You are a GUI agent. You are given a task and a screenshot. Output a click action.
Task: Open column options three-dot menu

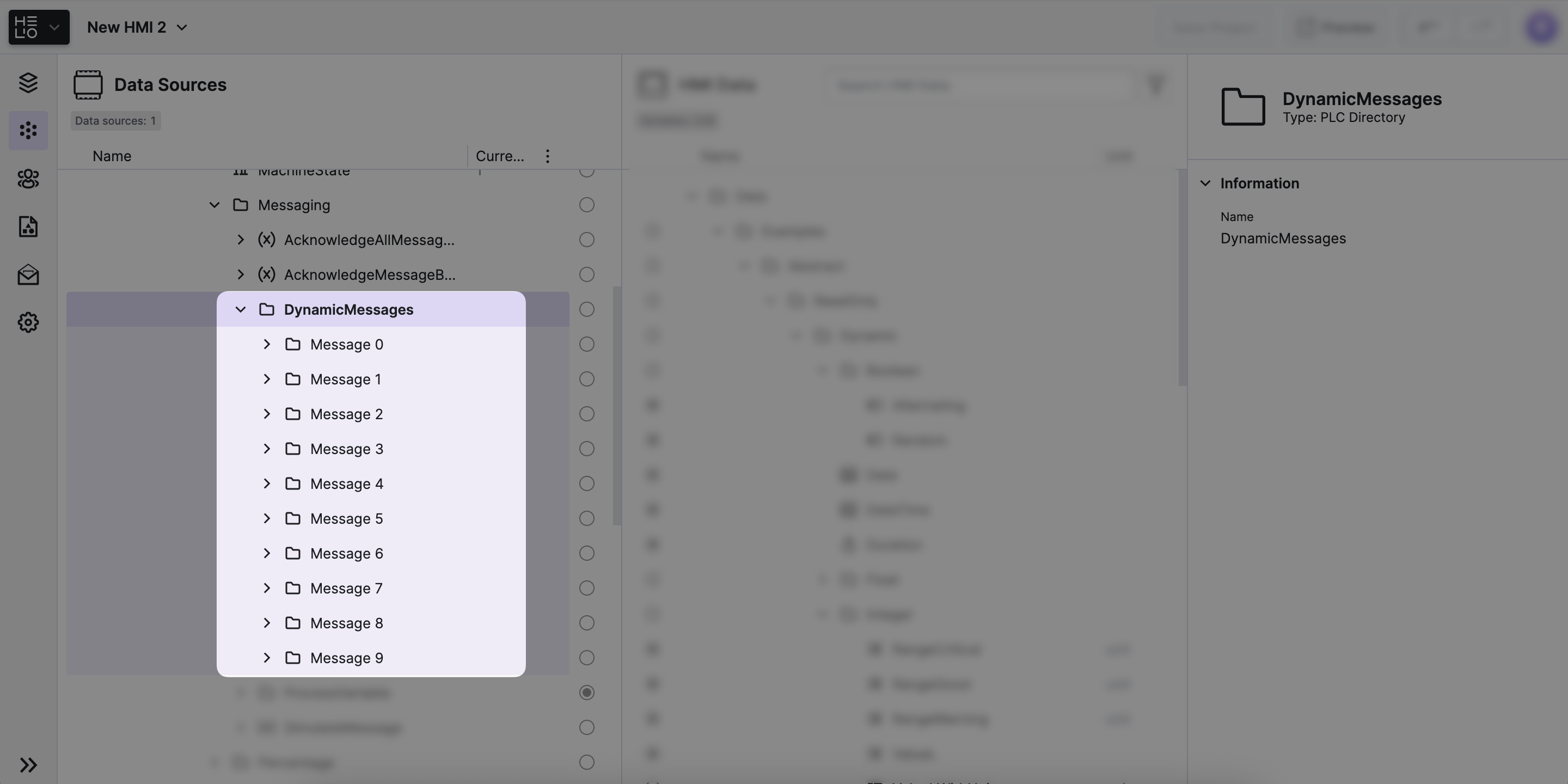point(547,156)
